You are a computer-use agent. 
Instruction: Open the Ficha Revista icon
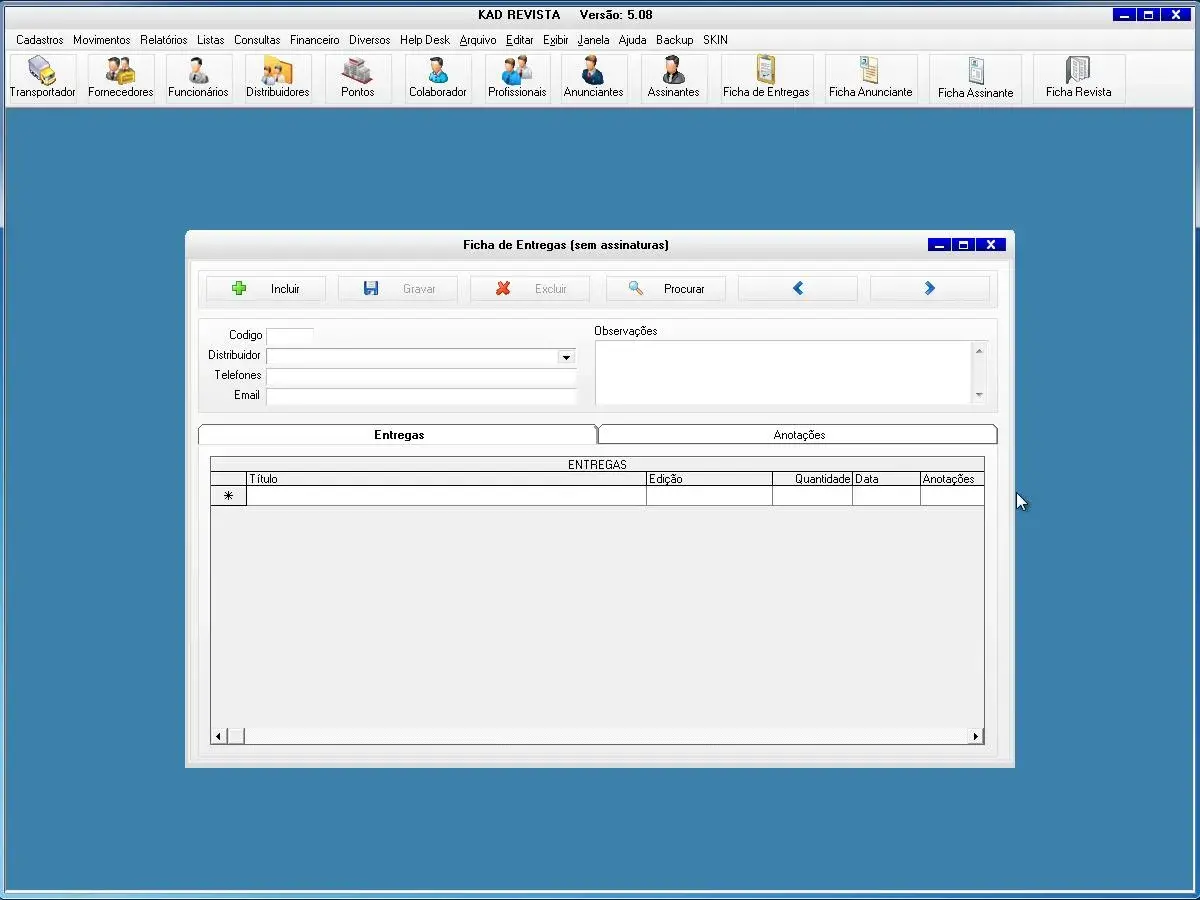[x=1078, y=78]
